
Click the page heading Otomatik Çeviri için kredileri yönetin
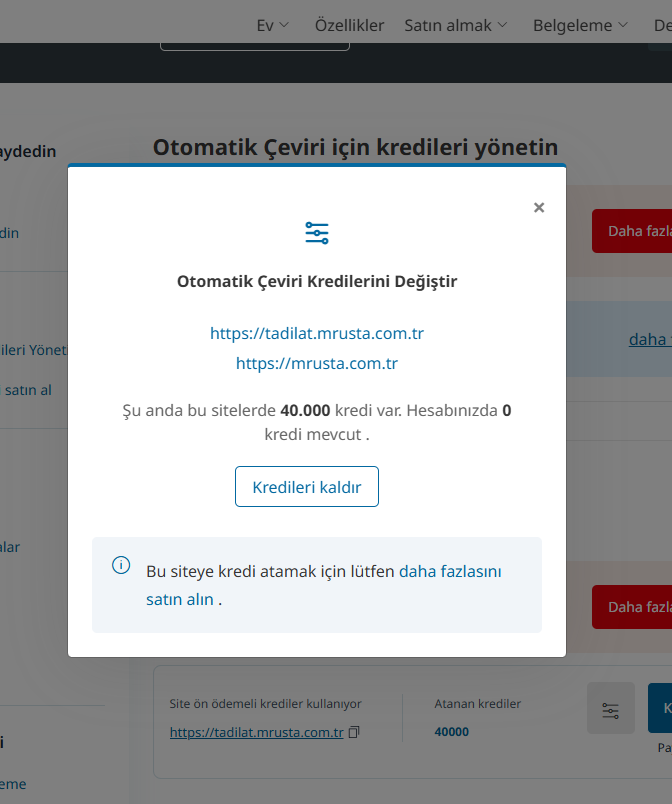coord(355,147)
